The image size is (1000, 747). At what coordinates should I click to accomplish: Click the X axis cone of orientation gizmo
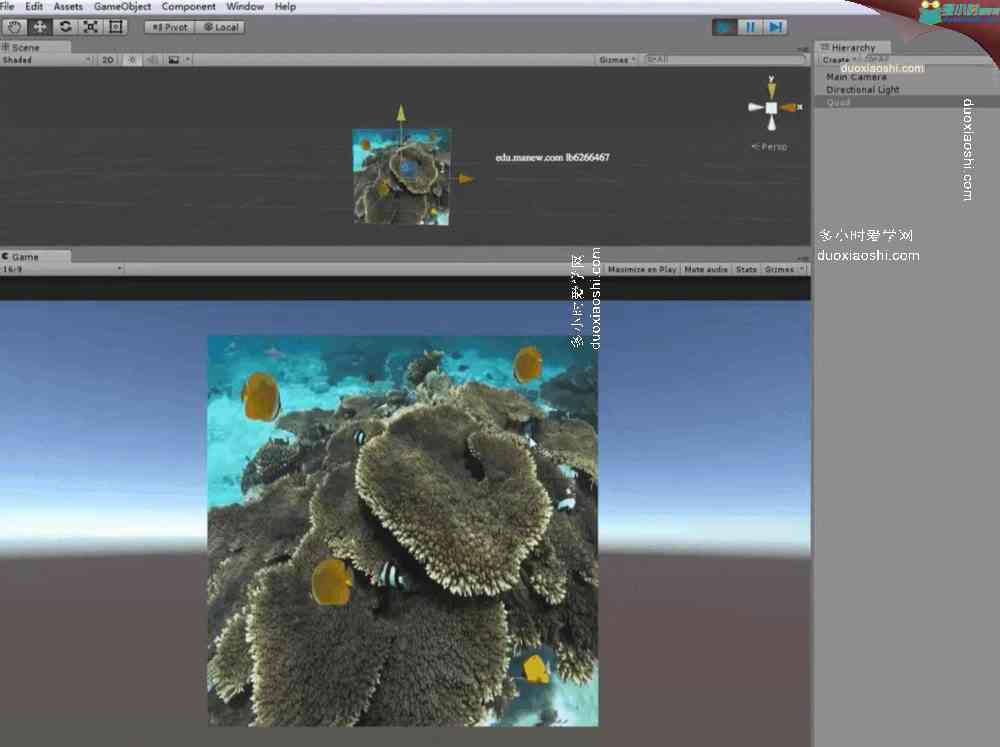(791, 107)
